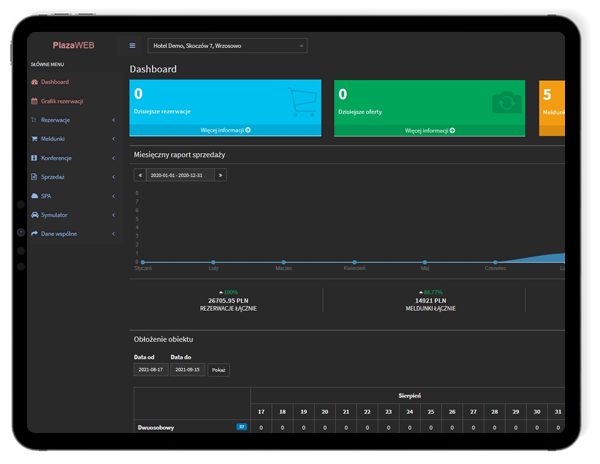Select the Dashboard menu item
The image size is (600, 464).
tap(55, 82)
